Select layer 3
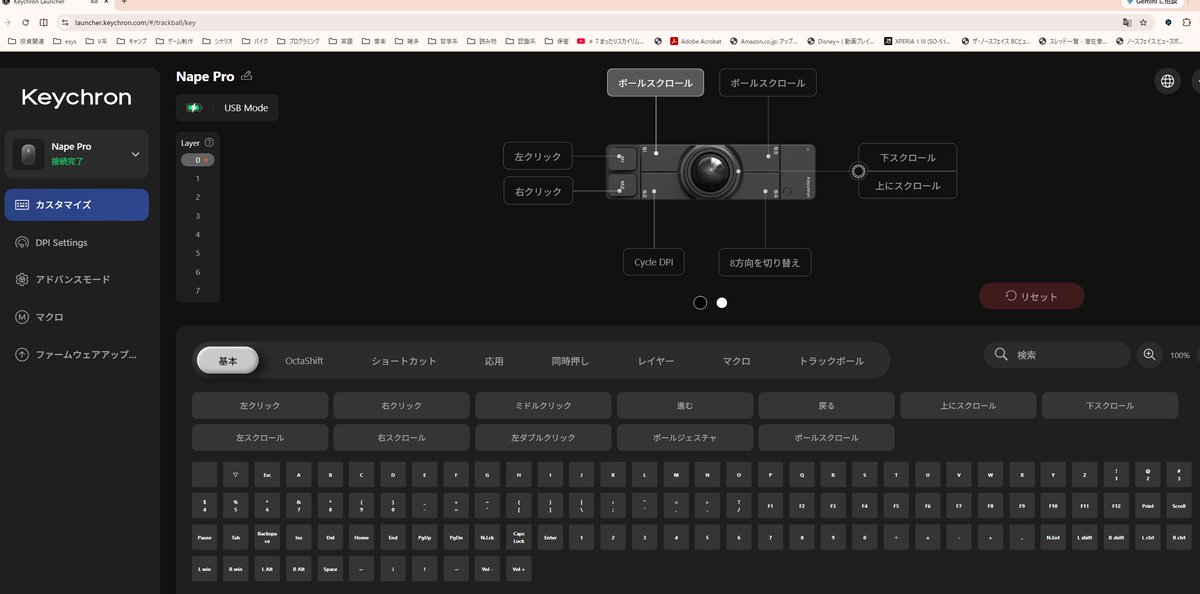This screenshot has width=1200, height=594. [x=198, y=216]
